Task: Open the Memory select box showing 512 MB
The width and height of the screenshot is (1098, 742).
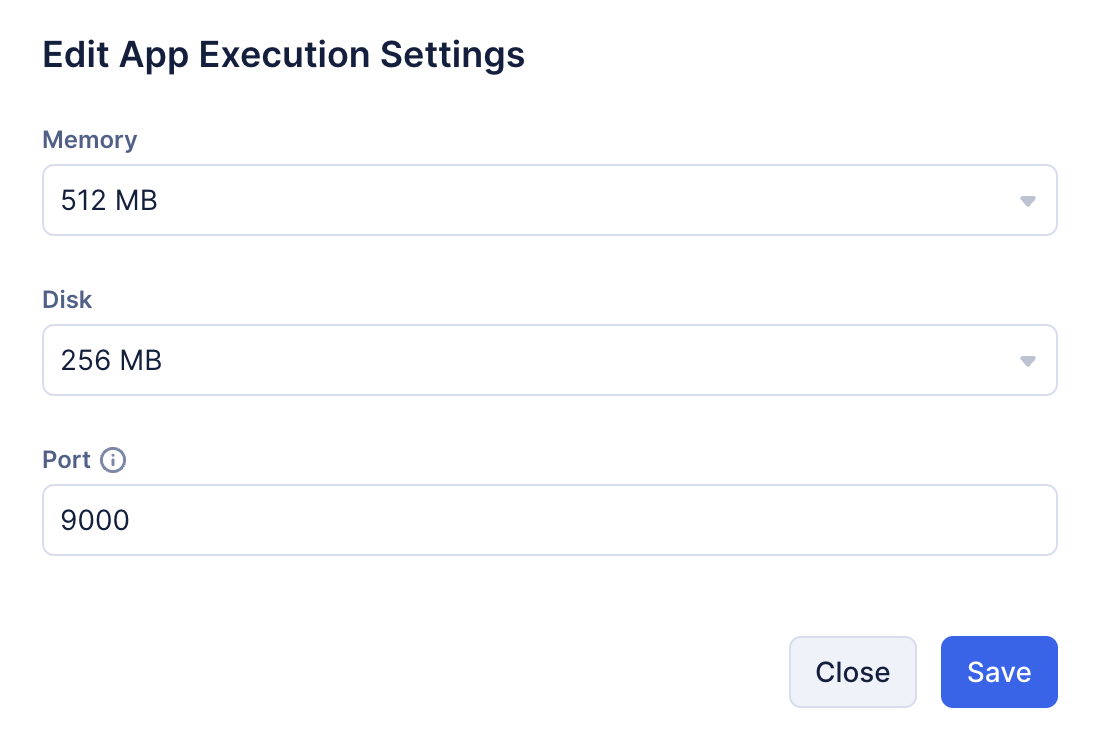Action: [x=549, y=201]
